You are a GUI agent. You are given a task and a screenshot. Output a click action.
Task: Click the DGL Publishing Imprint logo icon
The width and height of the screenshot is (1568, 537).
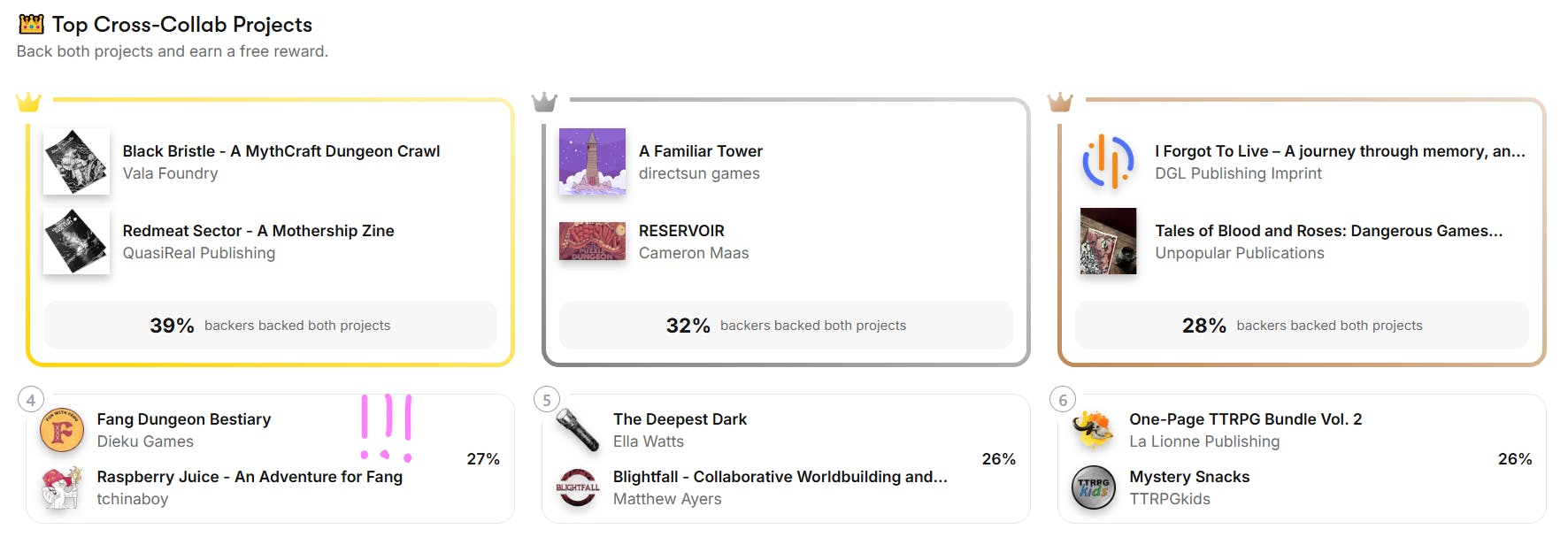coord(1108,162)
